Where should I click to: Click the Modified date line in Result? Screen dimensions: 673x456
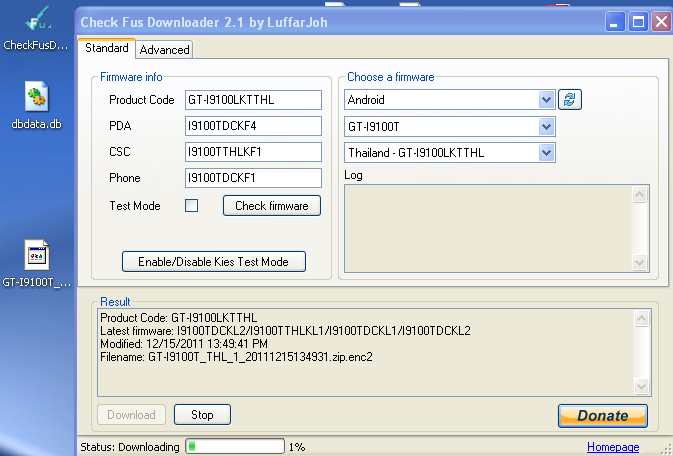click(x=184, y=344)
